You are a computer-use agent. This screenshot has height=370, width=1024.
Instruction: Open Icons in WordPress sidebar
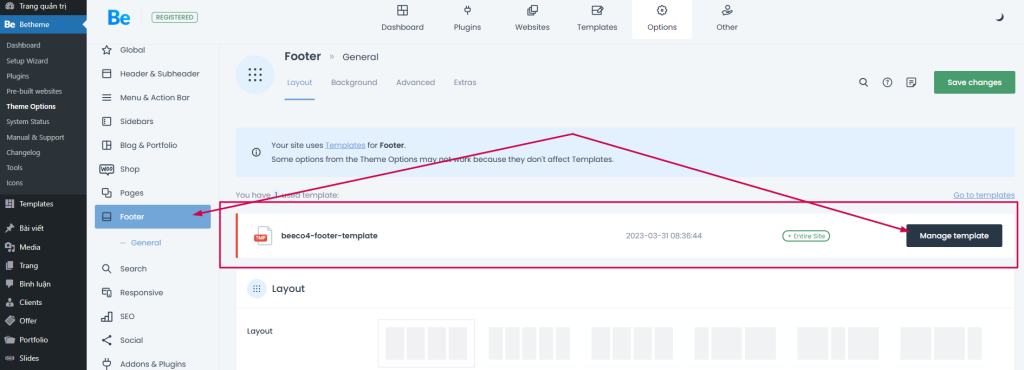click(x=14, y=183)
